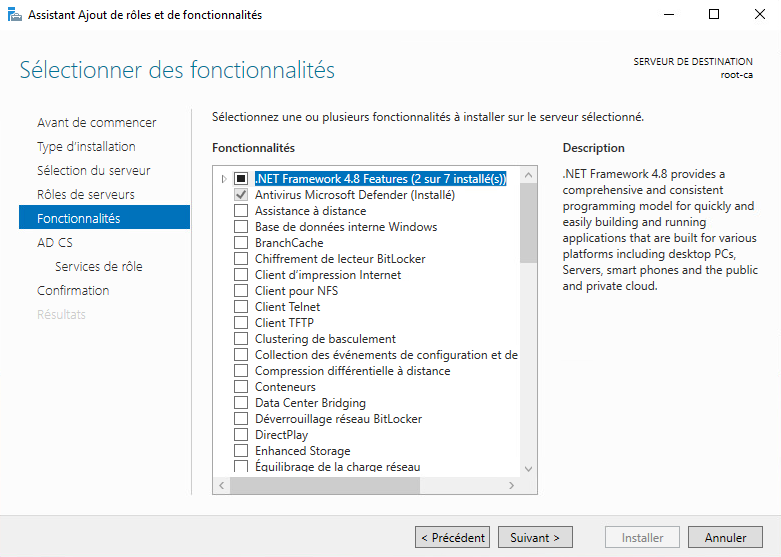Click the vertical scrollbar thumb of features list
Image resolution: width=781 pixels, height=557 pixels.
coord(528,223)
